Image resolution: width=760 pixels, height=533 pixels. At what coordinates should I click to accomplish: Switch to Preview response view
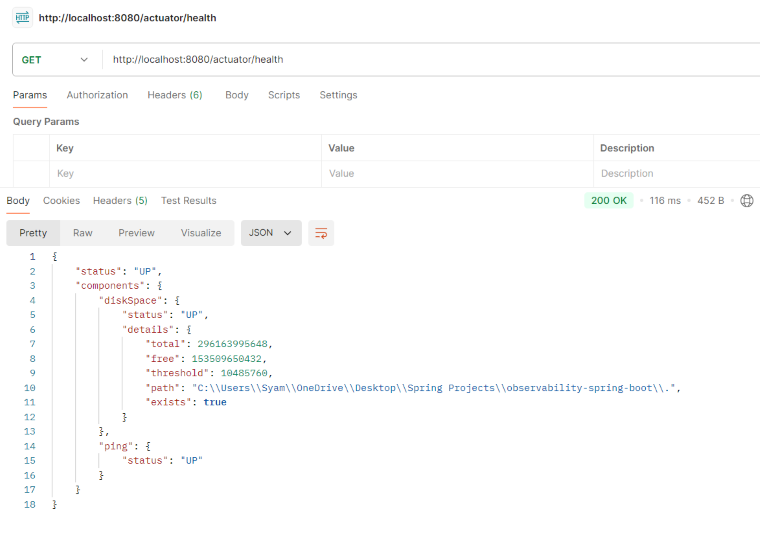[x=136, y=233]
